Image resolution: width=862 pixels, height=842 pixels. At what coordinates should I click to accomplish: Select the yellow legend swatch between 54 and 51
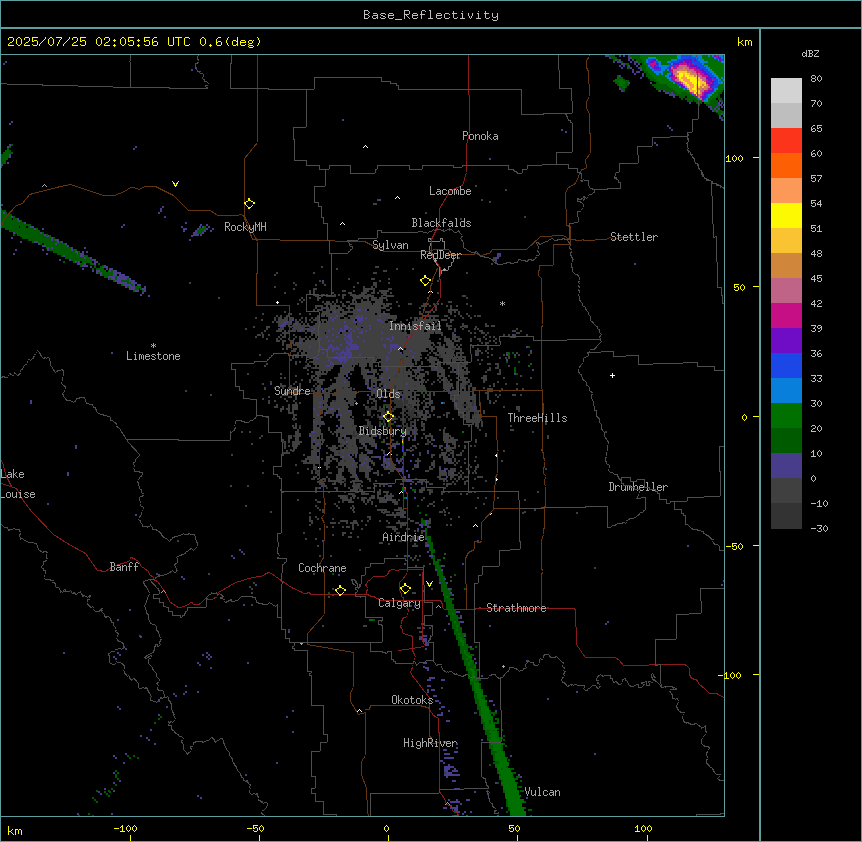pyautogui.click(x=786, y=215)
